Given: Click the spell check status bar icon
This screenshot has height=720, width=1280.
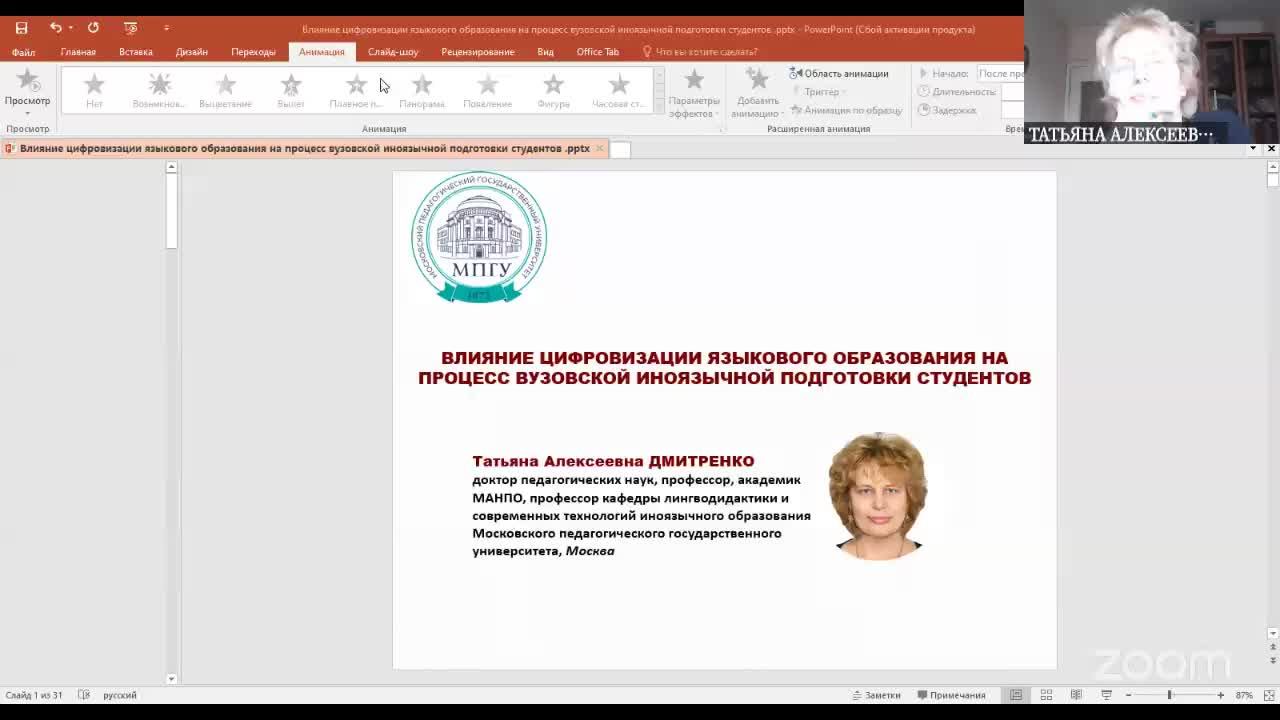Looking at the screenshot, I should pos(84,695).
